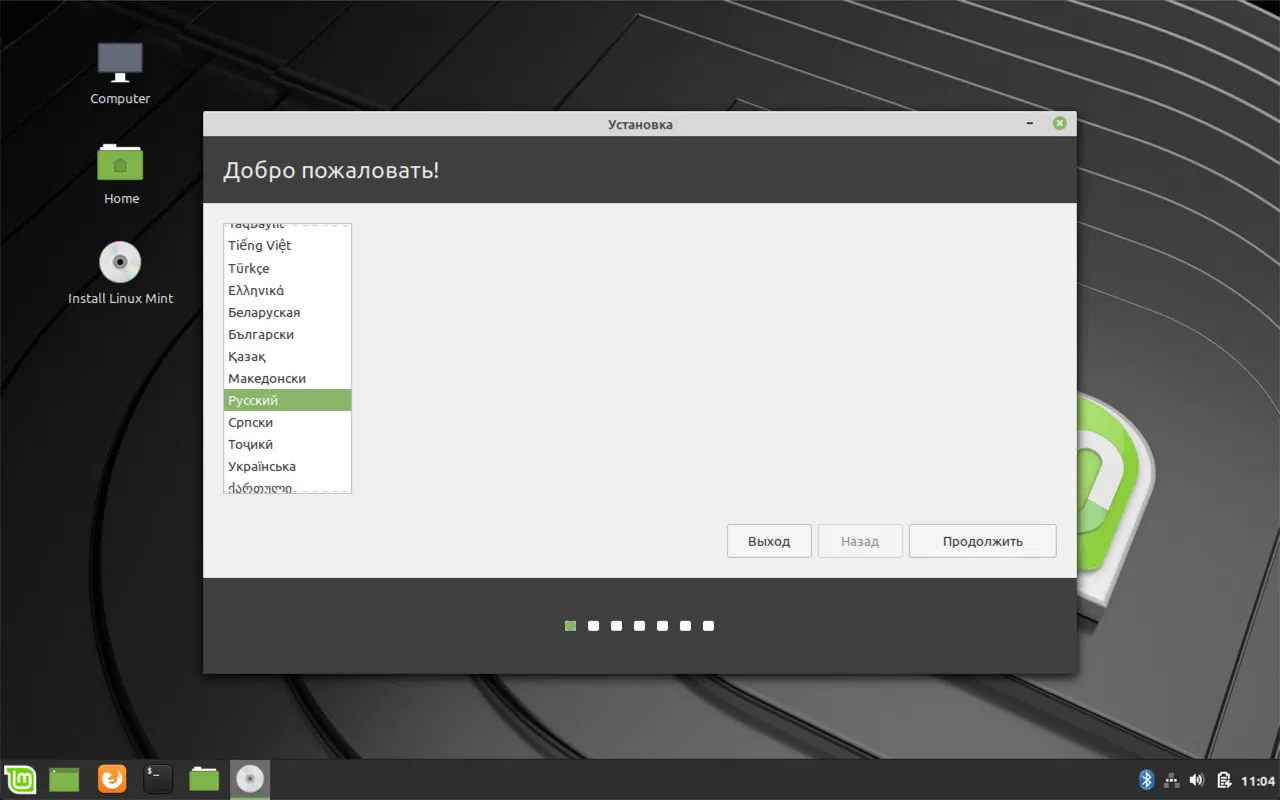Choose Қазақ in the language list

click(x=287, y=356)
